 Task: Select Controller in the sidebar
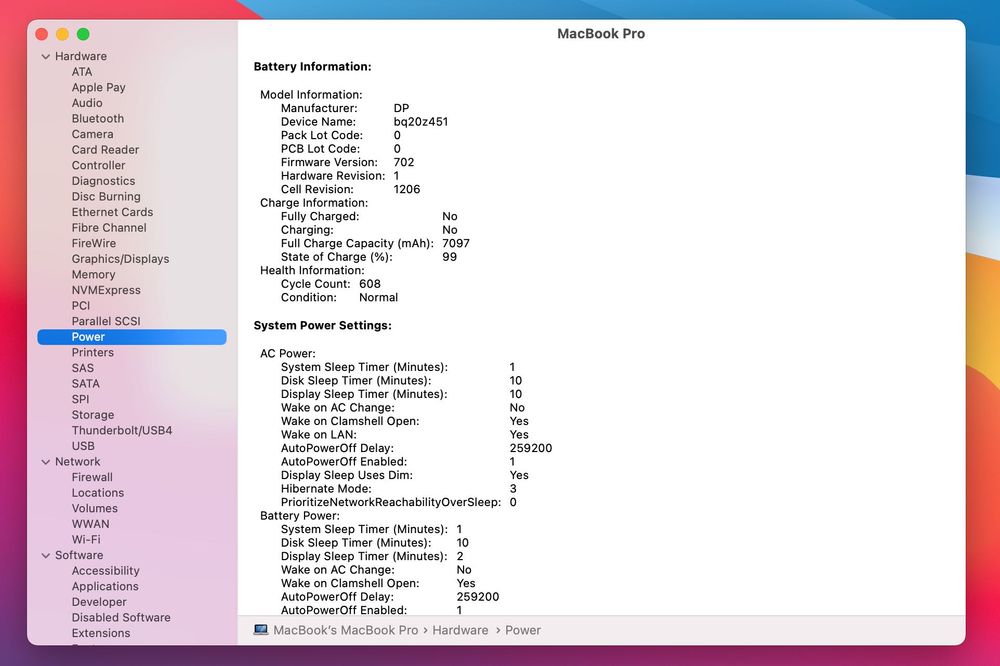tap(98, 165)
